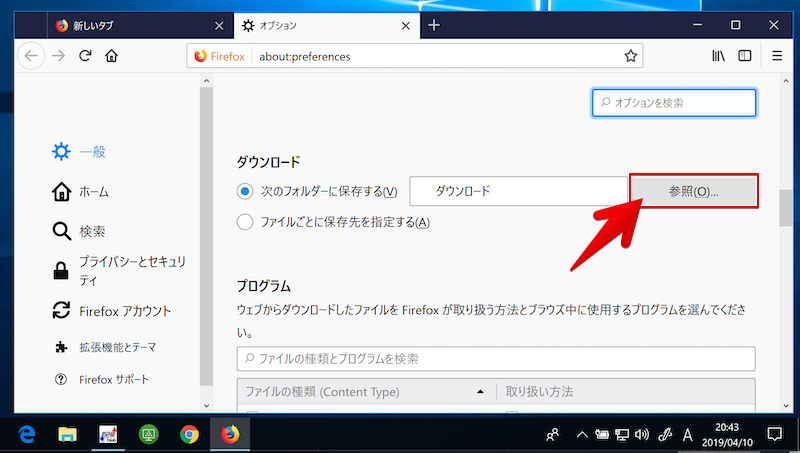Click the オプションを検索 search field
Viewport: 800px width, 453px height.
click(x=674, y=102)
